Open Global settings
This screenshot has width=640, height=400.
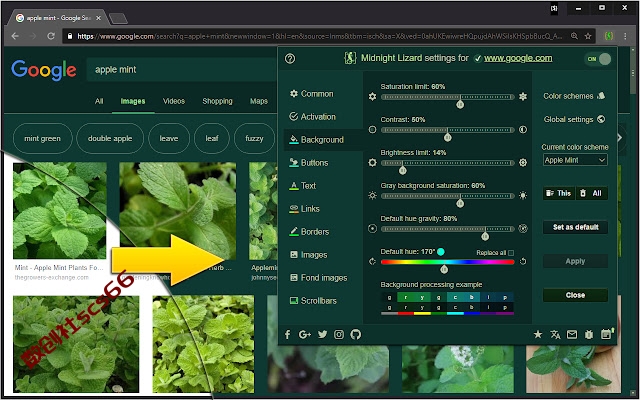click(x=574, y=119)
